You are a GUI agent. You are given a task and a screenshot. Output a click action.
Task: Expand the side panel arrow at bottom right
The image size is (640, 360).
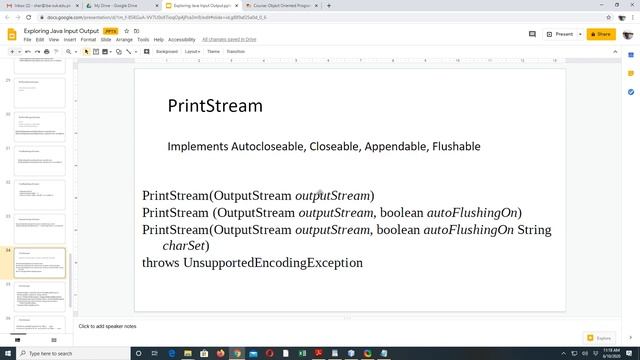[x=631, y=338]
